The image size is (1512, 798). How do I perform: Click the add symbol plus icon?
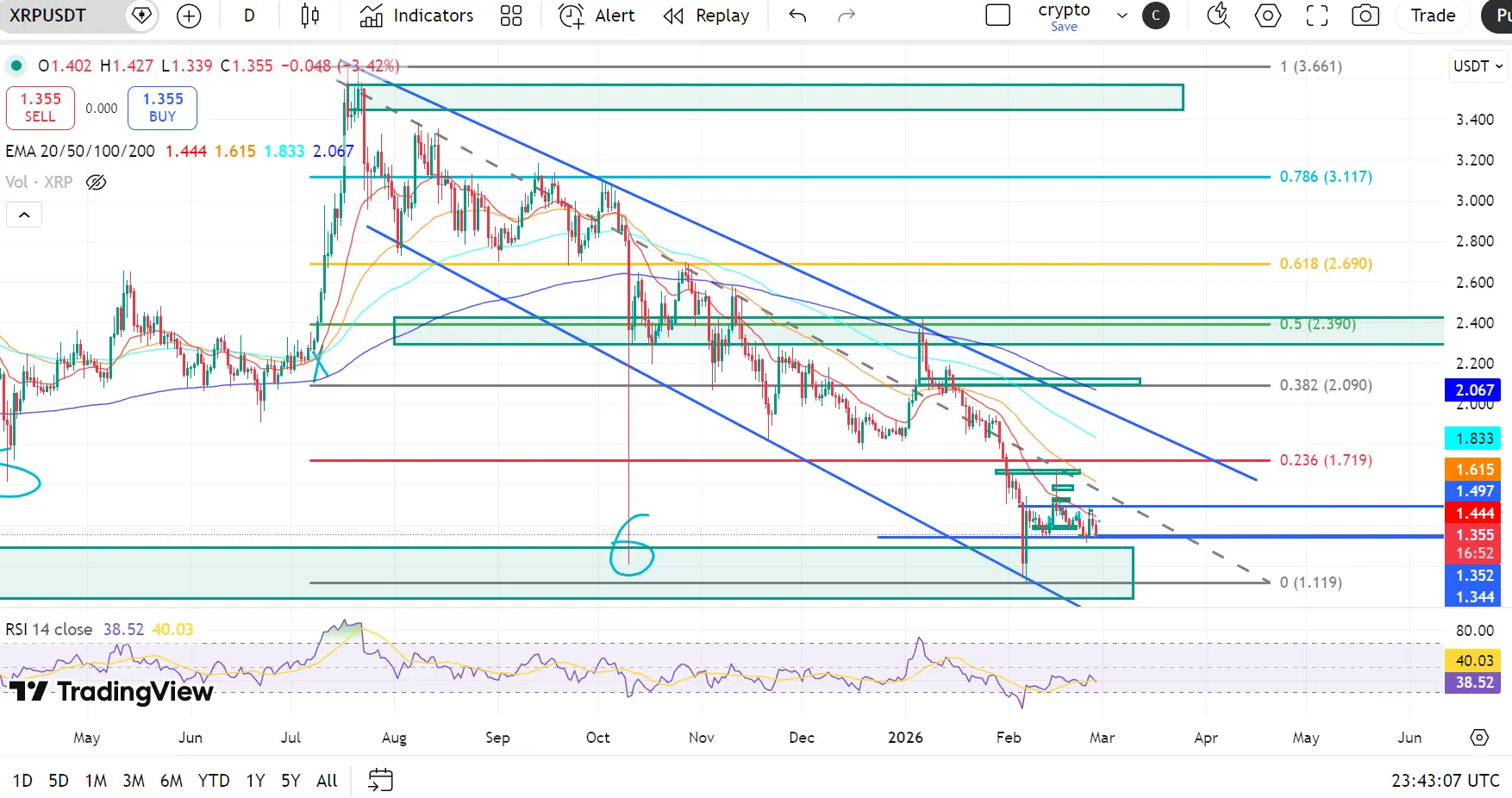coord(188,16)
